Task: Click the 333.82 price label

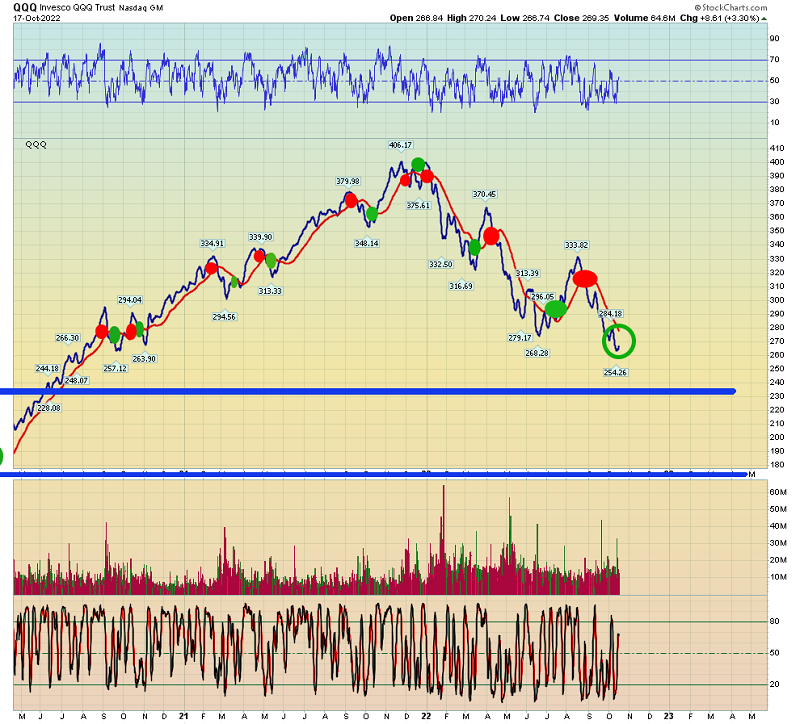Action: click(577, 245)
